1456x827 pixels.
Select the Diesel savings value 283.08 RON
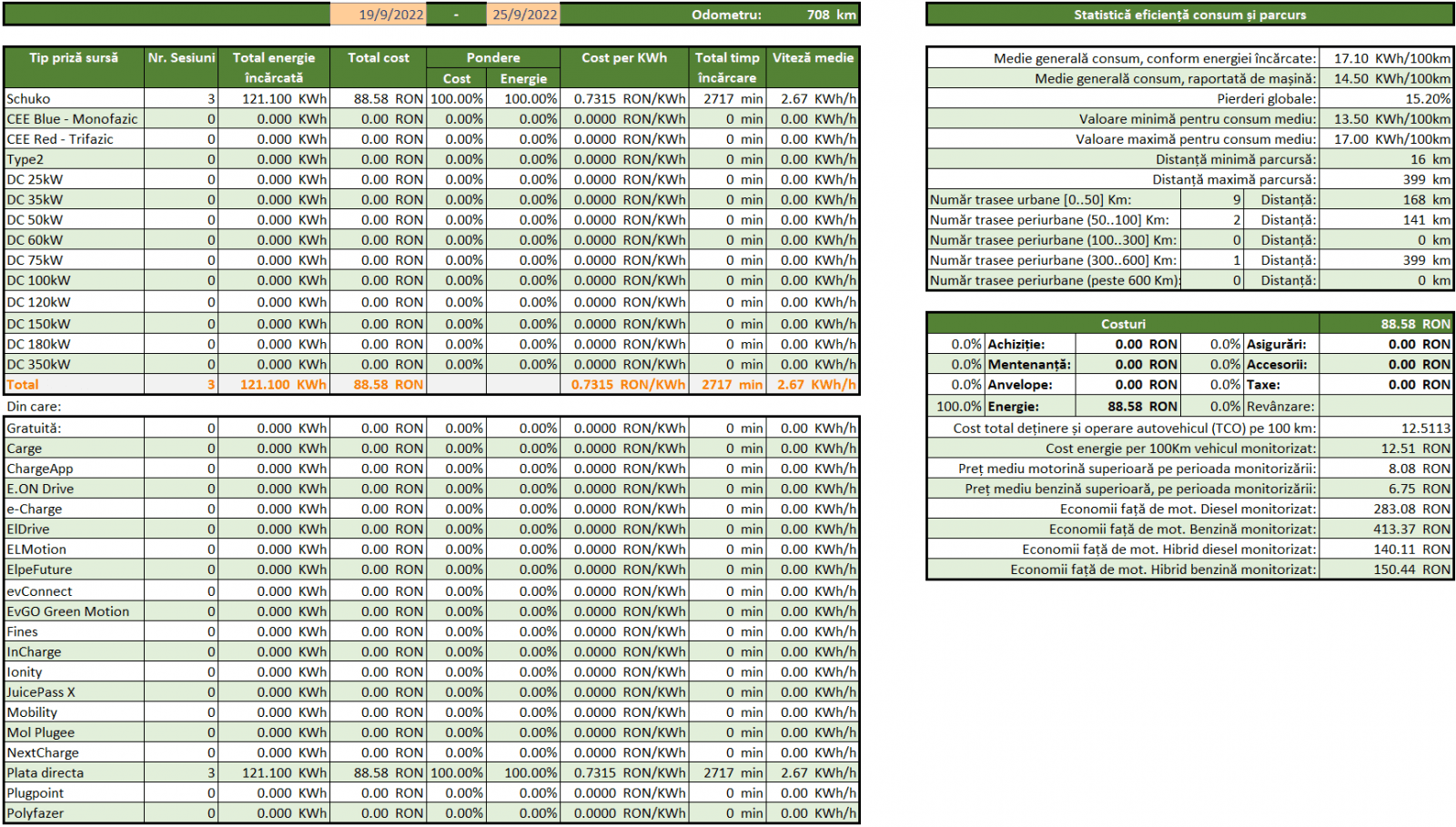click(x=1386, y=509)
